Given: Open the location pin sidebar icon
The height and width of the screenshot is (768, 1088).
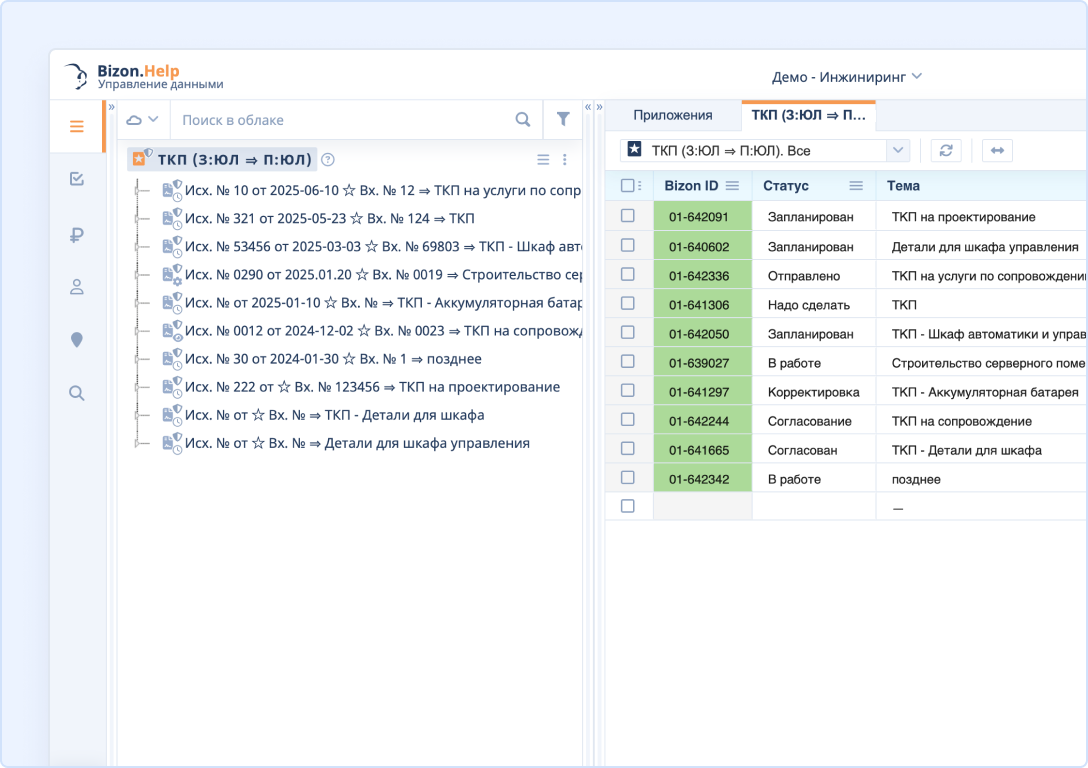Looking at the screenshot, I should [77, 341].
